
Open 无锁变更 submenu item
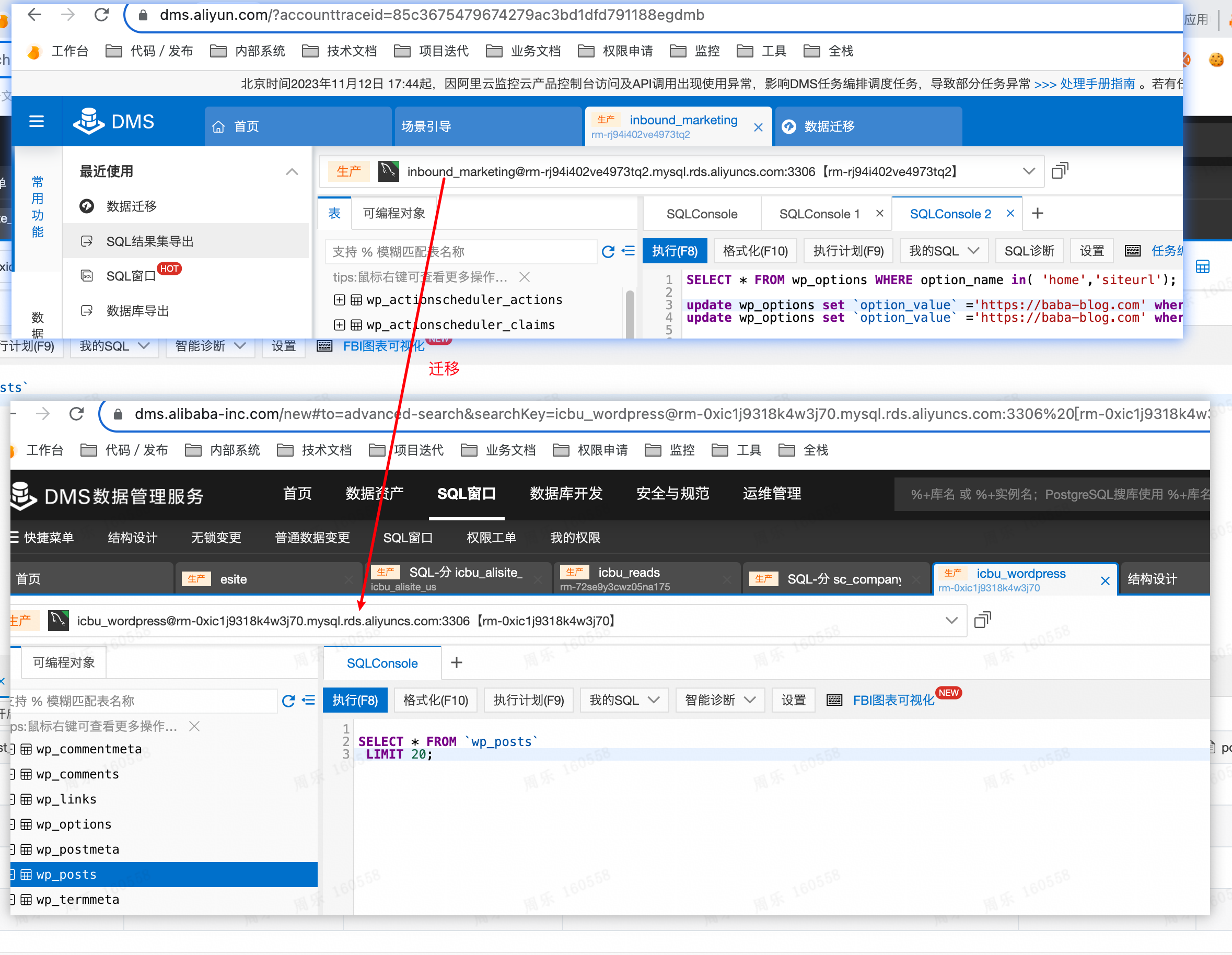216,538
